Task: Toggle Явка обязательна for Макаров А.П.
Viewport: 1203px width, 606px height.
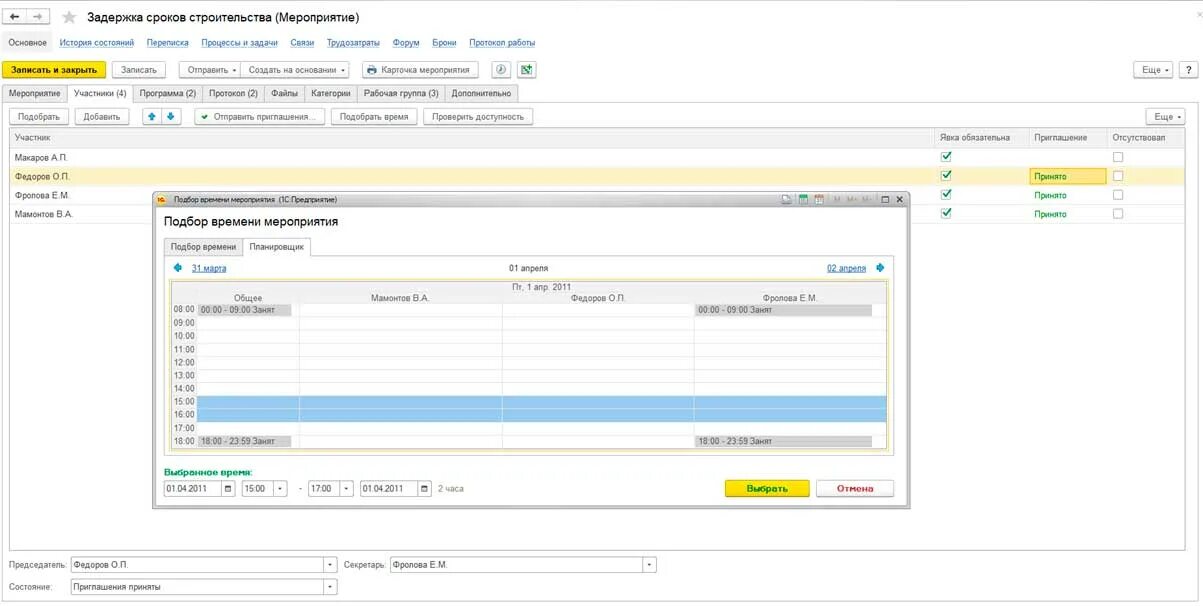Action: (x=946, y=157)
